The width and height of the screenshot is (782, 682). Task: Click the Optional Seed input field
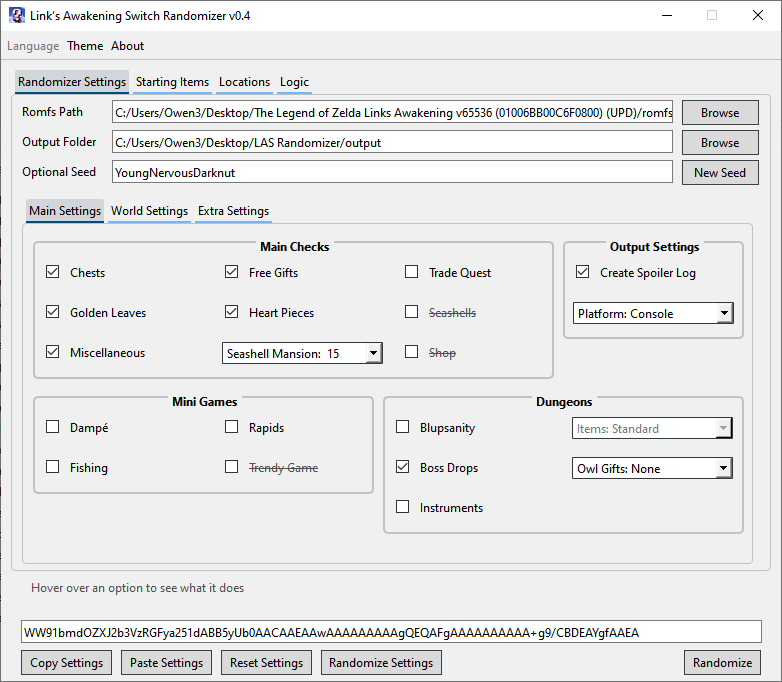392,173
